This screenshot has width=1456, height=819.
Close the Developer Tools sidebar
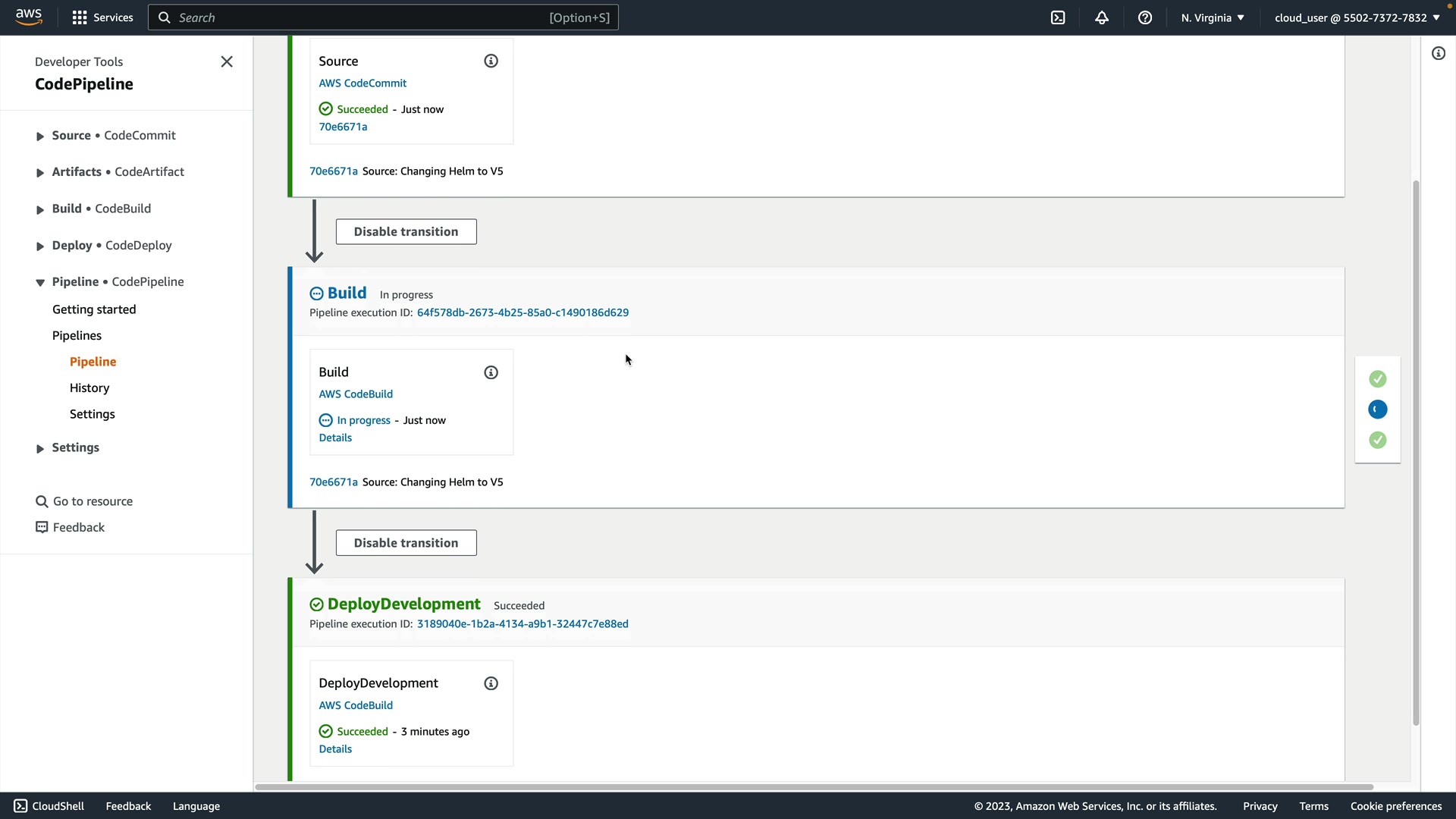click(227, 62)
